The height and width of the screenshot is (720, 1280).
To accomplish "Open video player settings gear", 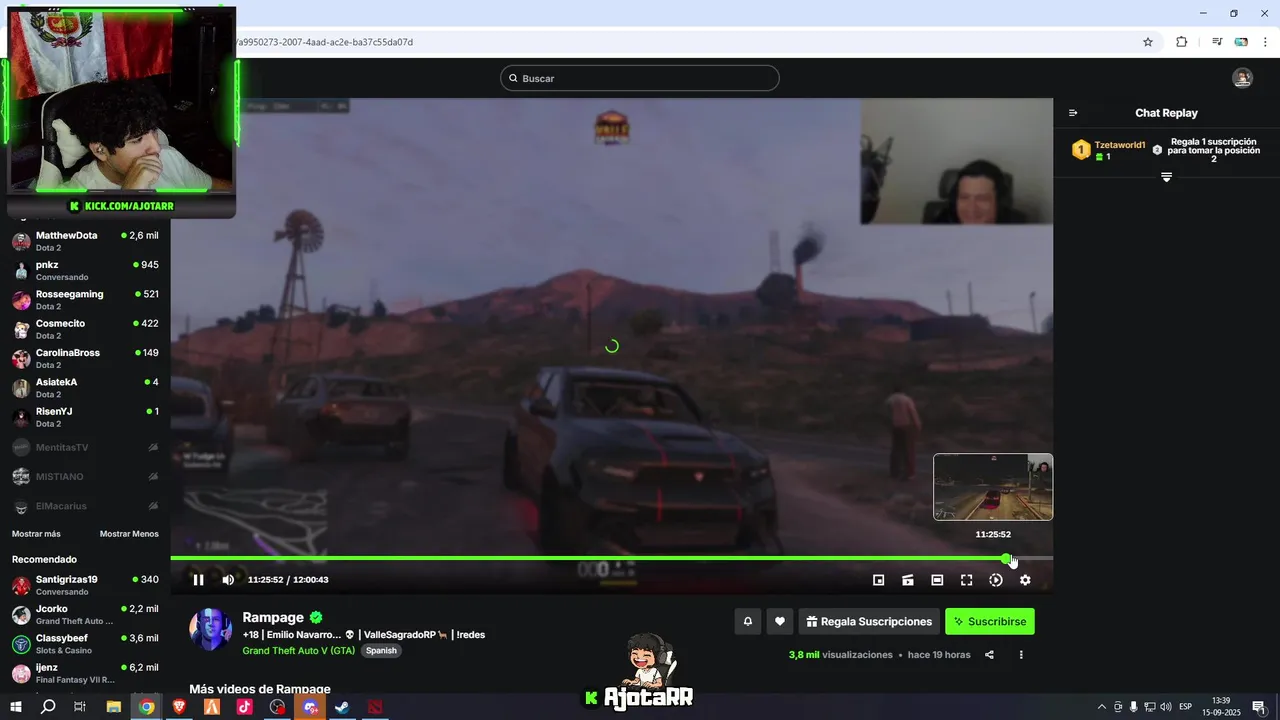I will click(1025, 580).
